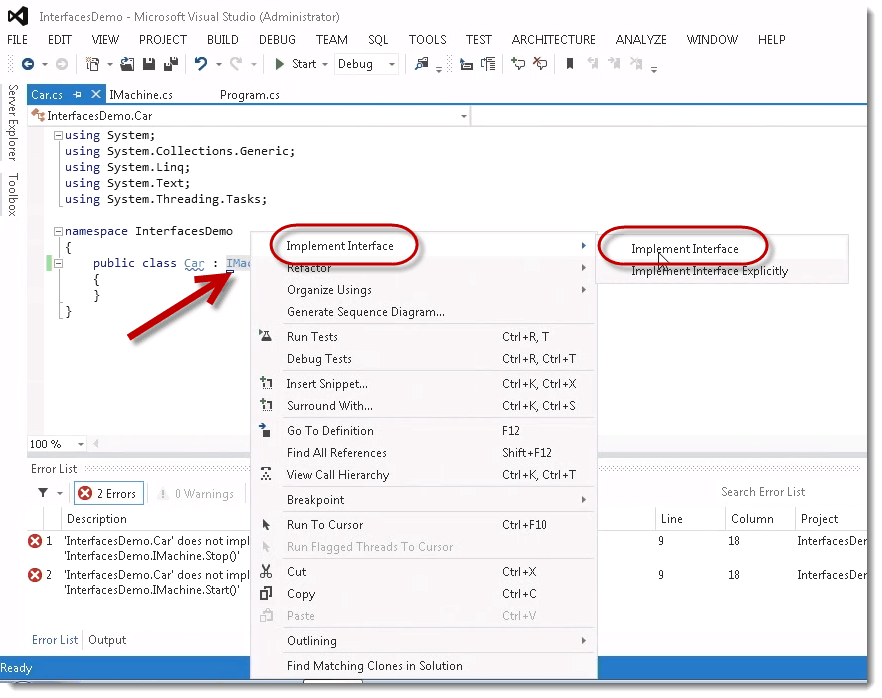Click the decrease line indent toolbar icon
Image resolution: width=882 pixels, height=698 pixels.
[466, 64]
